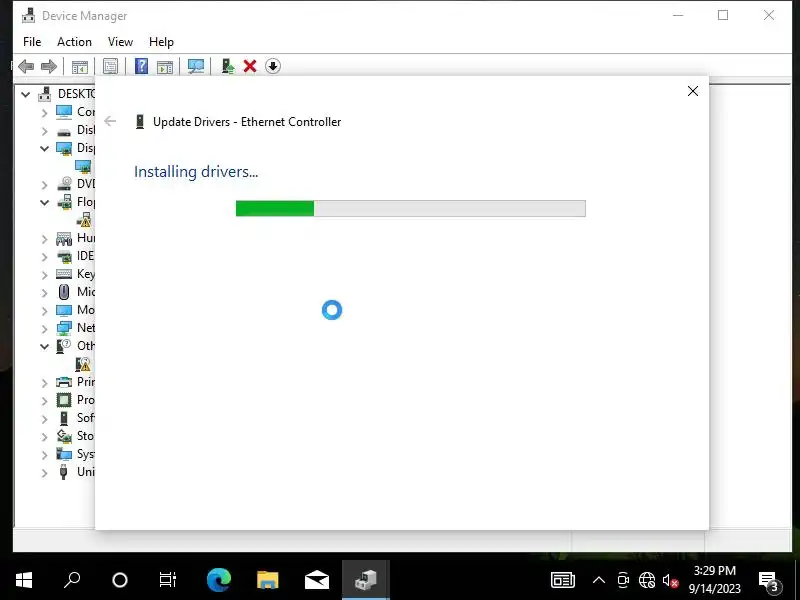Image resolution: width=800 pixels, height=600 pixels.
Task: Collapse the Other devices node
Action: (44, 346)
